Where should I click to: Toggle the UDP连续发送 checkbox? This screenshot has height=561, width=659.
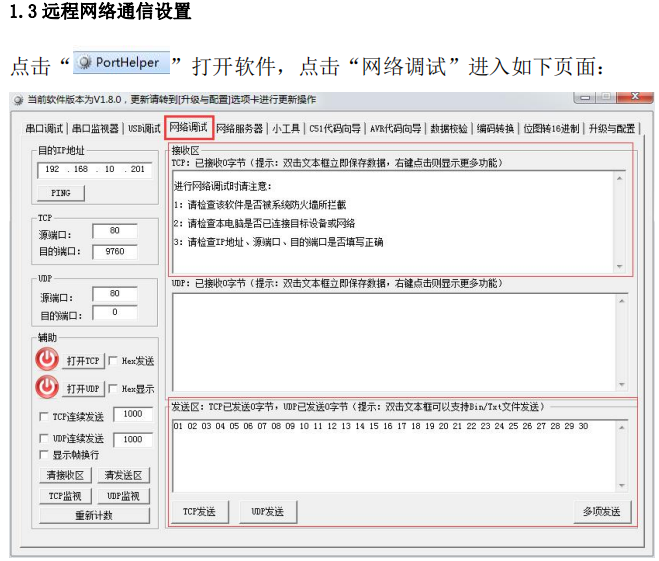(x=43, y=438)
